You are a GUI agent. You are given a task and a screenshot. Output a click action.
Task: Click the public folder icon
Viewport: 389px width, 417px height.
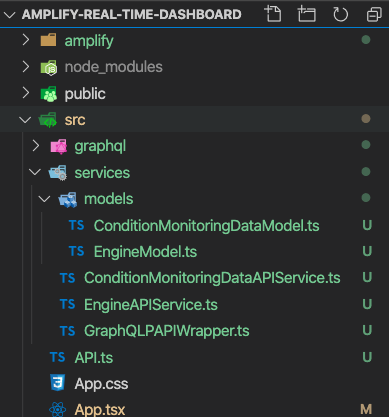pos(49,94)
